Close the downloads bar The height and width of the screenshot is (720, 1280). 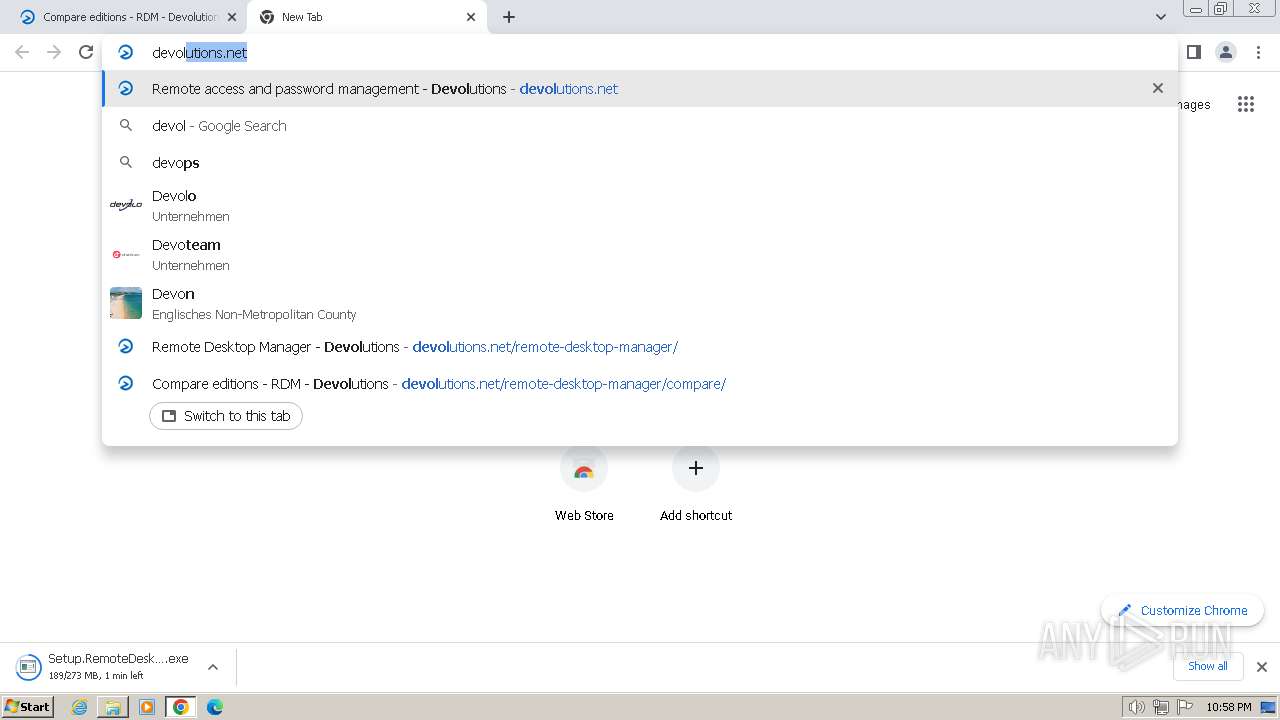pos(1262,667)
